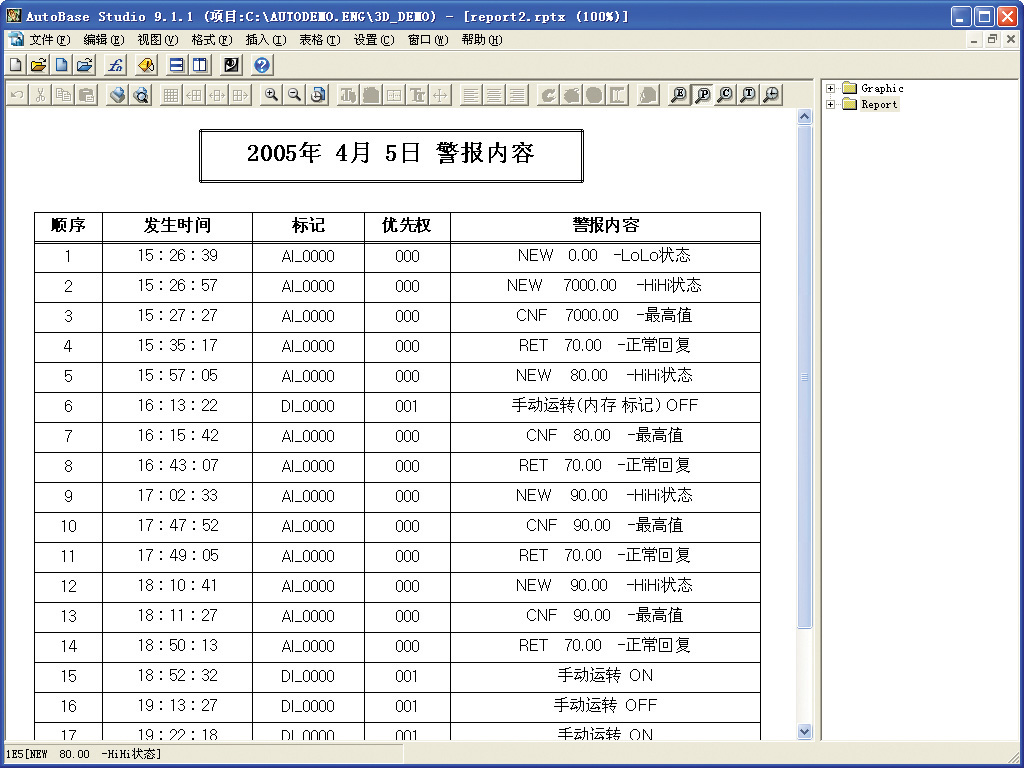Toggle the P magnifier view mode

coord(703,95)
